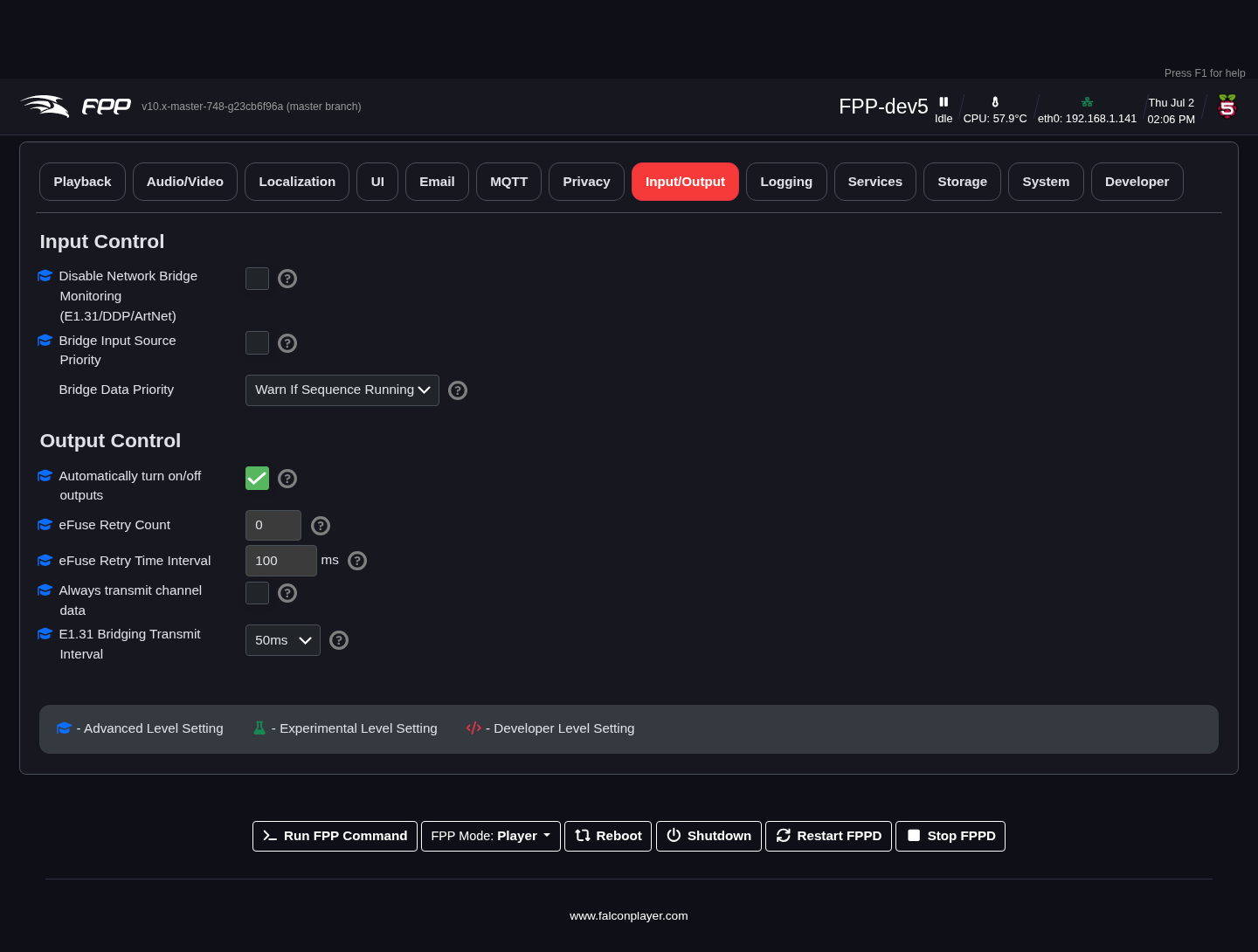Click the Developer Level code legend icon
The image size is (1258, 952).
[473, 728]
